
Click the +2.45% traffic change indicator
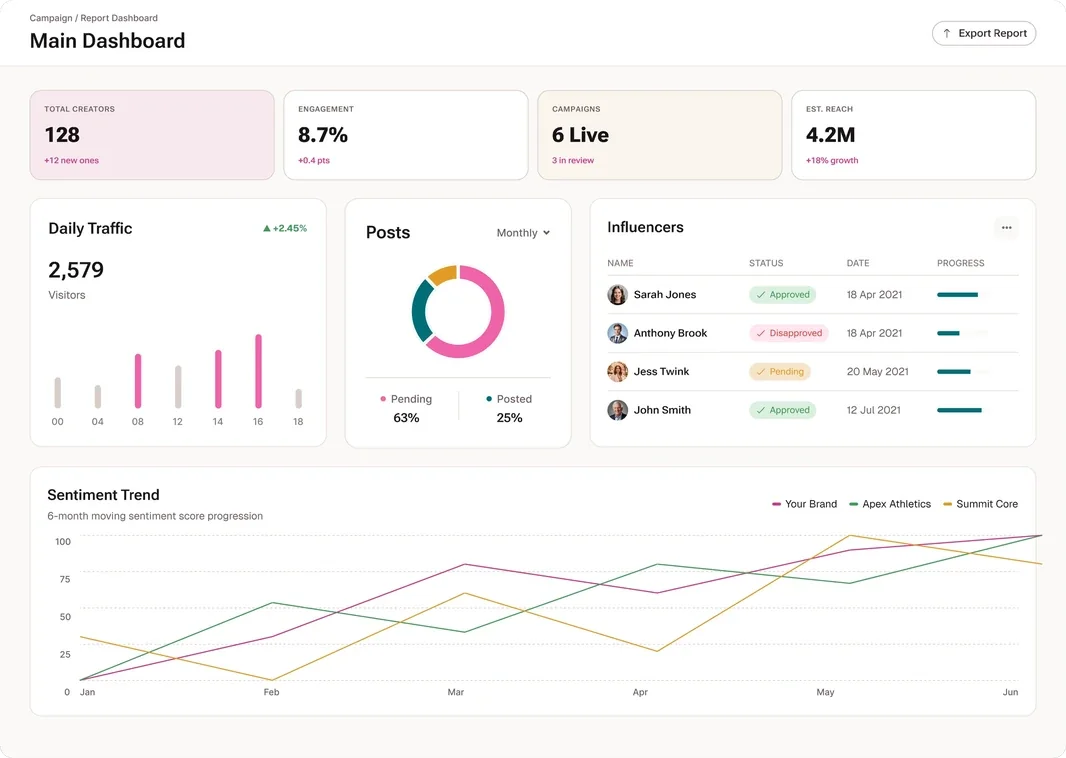click(x=285, y=228)
